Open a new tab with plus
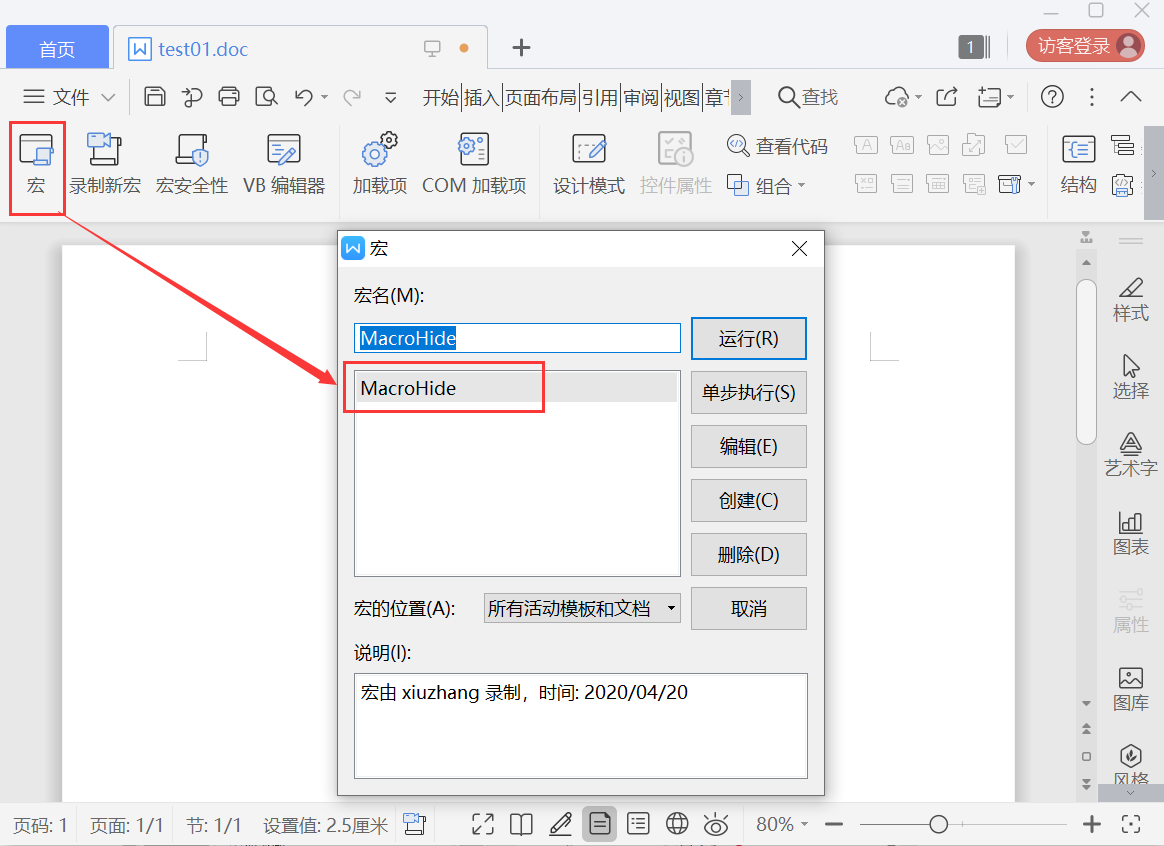The height and width of the screenshot is (846, 1164). tap(521, 47)
